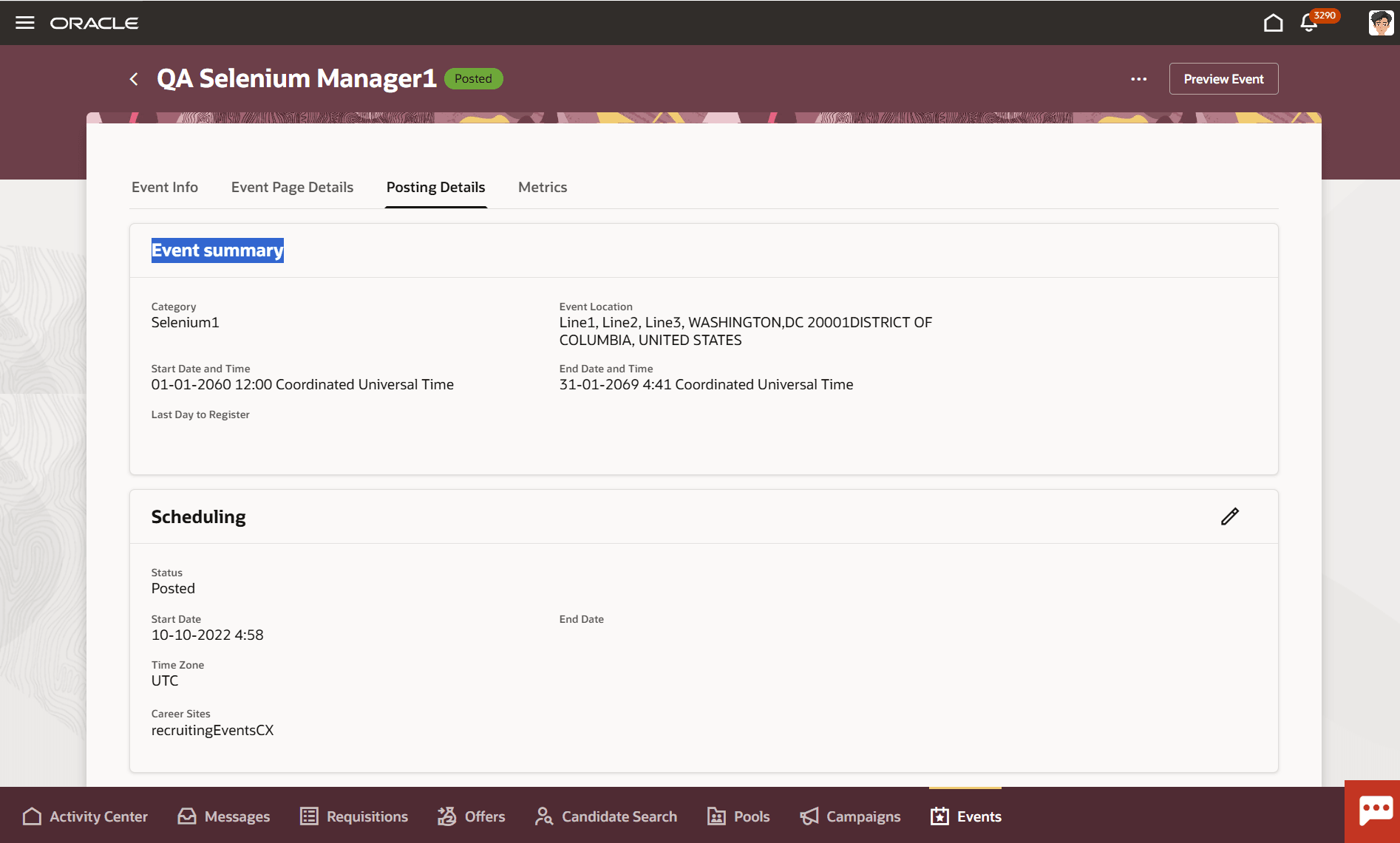Switch to the Event Info tab
This screenshot has width=1400, height=843.
165,188
